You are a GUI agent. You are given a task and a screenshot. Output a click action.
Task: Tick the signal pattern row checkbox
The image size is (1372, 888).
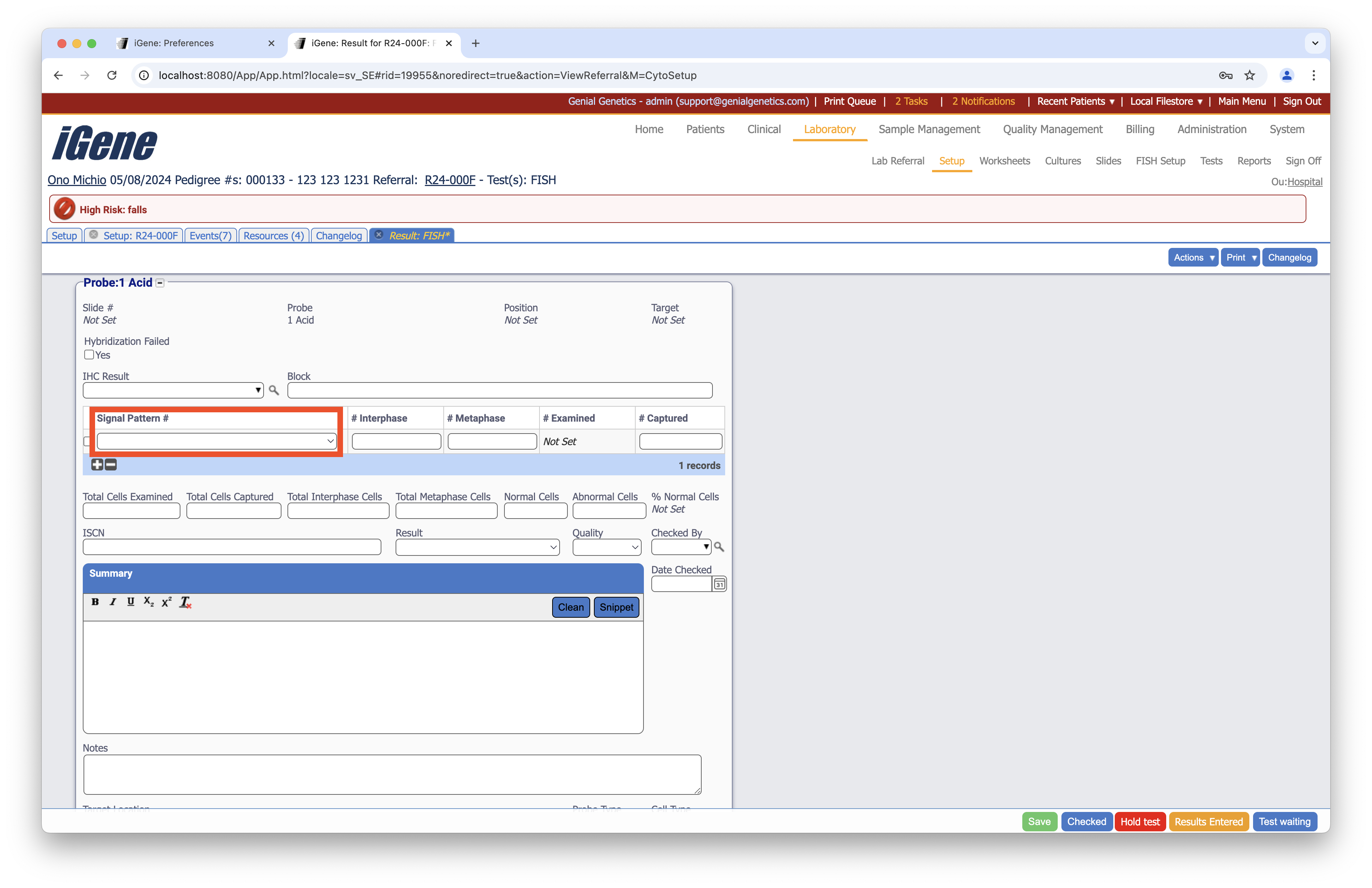(87, 441)
